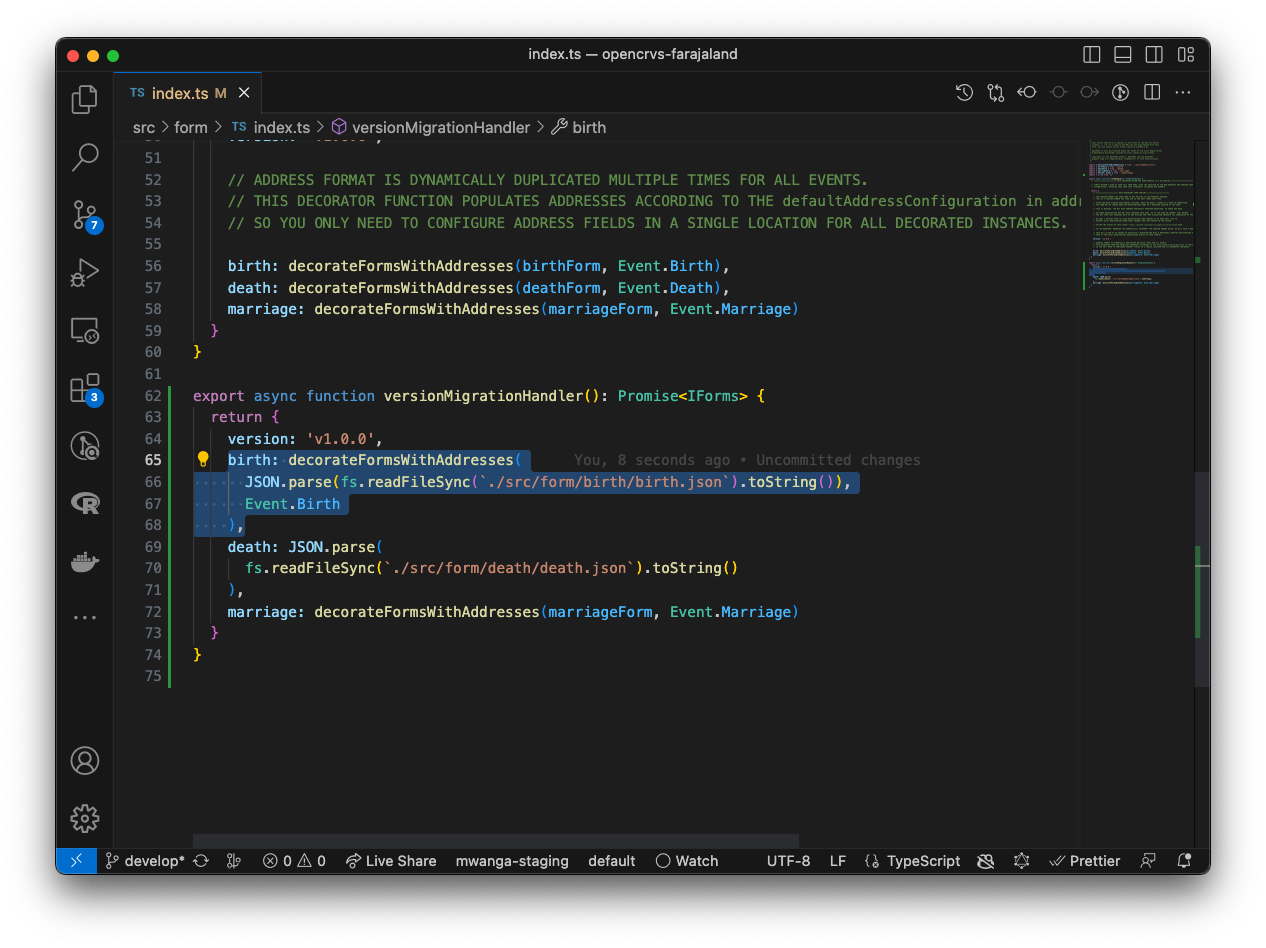The width and height of the screenshot is (1266, 948).
Task: Open the Search view in sidebar
Action: (85, 156)
